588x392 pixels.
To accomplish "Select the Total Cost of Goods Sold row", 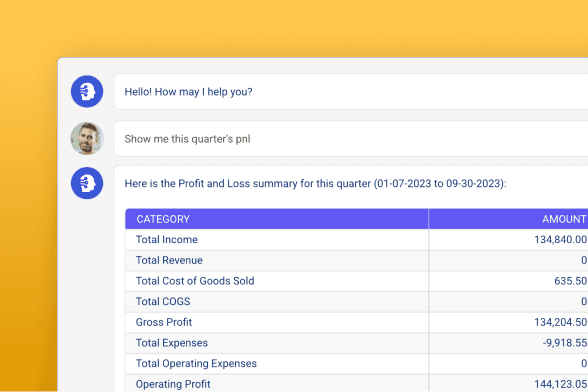I will click(x=357, y=281).
